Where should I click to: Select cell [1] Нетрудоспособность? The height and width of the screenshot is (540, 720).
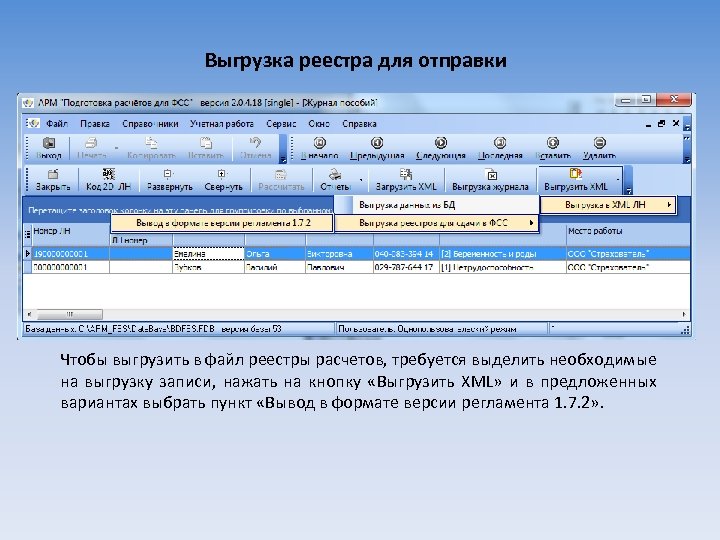pos(503,267)
